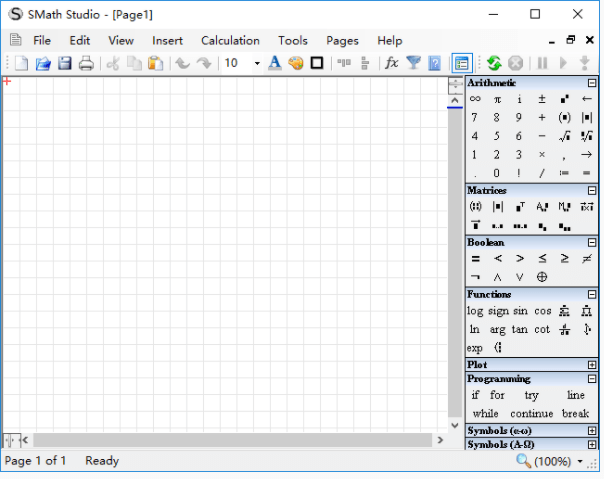Save the document with the floppy disk icon
Screen dimensions: 604x479
65,63
